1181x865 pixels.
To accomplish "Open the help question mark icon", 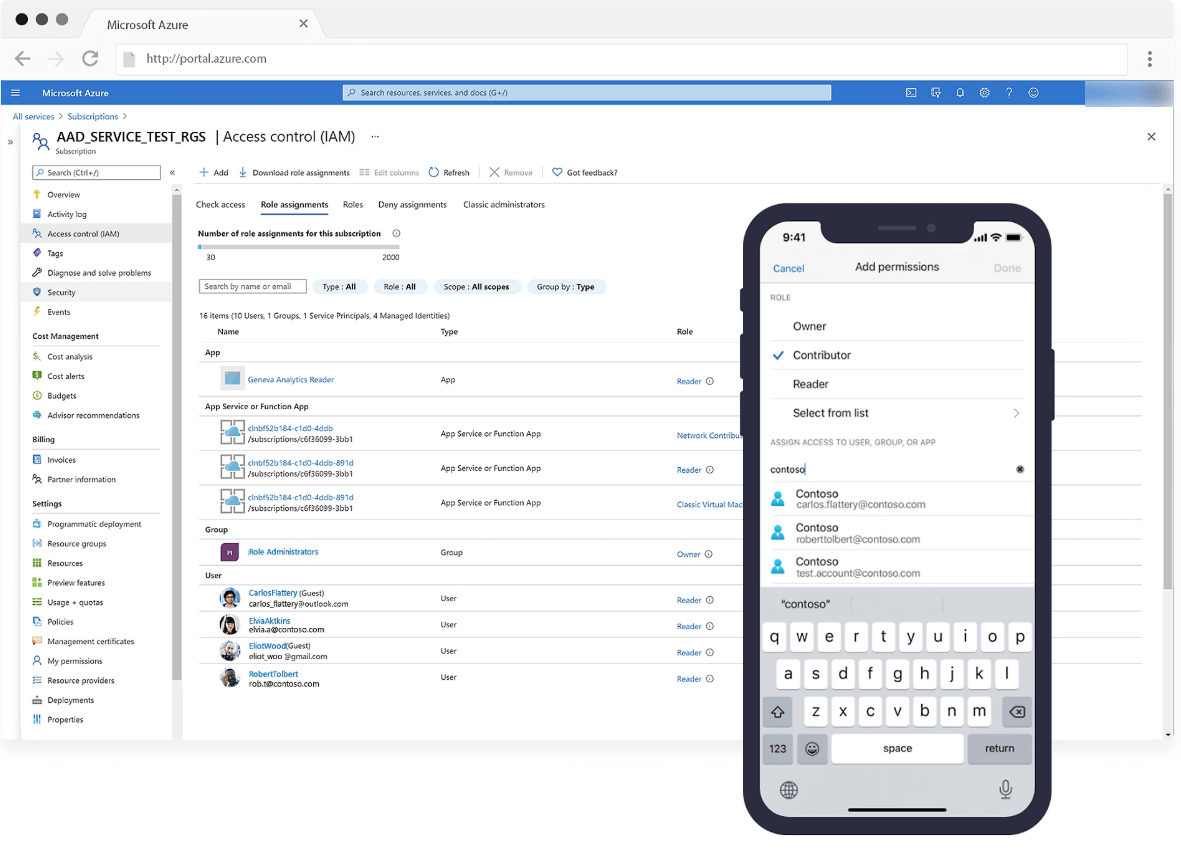I will pyautogui.click(x=1009, y=93).
